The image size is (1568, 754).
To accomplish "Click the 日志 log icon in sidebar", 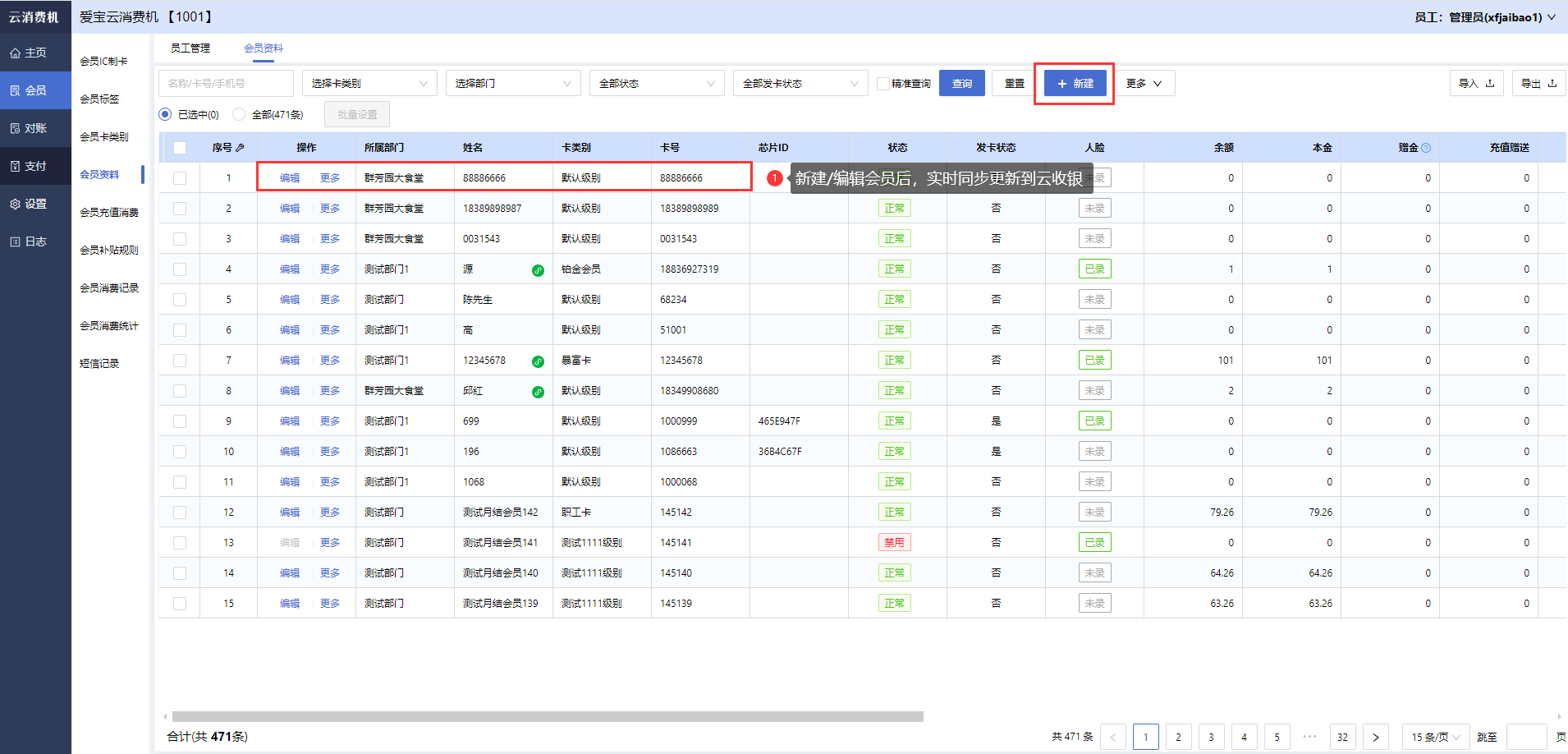I will 15,242.
